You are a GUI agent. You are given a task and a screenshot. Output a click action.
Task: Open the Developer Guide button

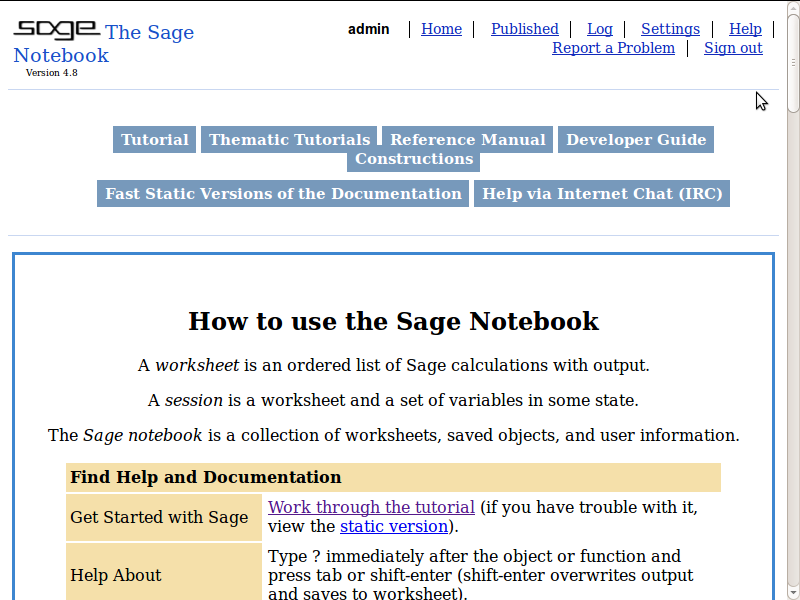pyautogui.click(x=636, y=140)
